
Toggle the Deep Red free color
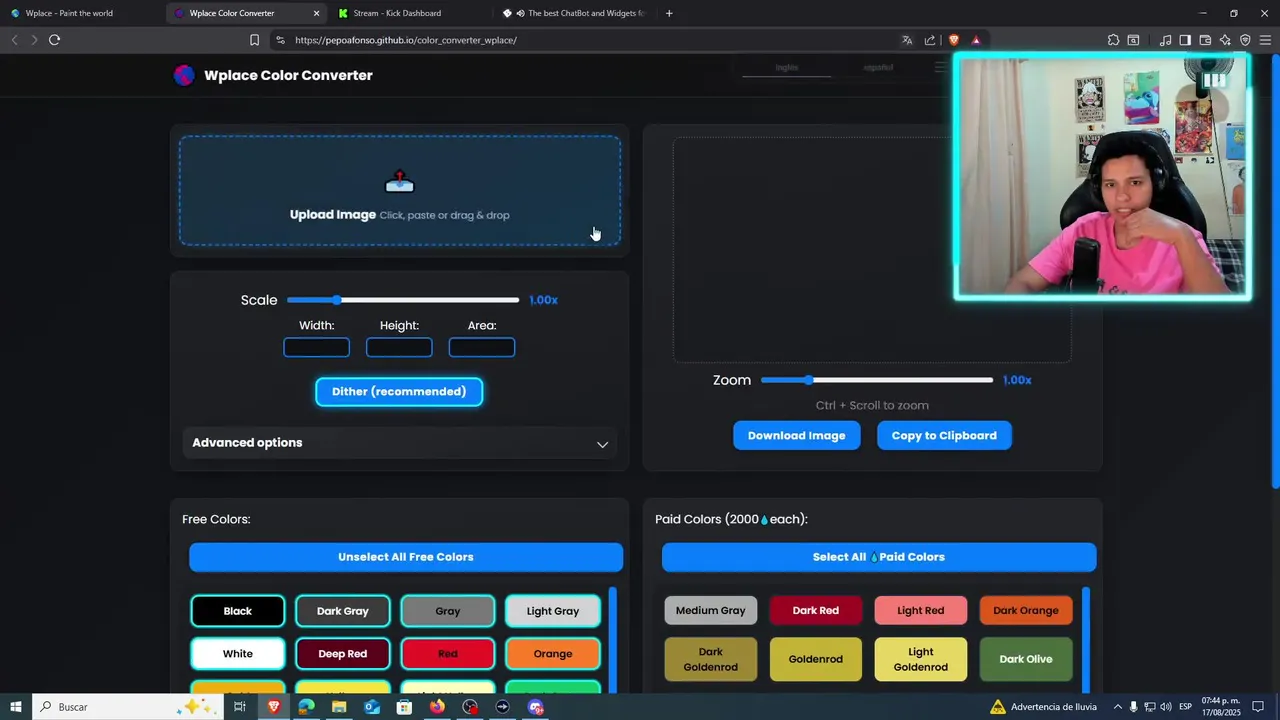click(343, 654)
